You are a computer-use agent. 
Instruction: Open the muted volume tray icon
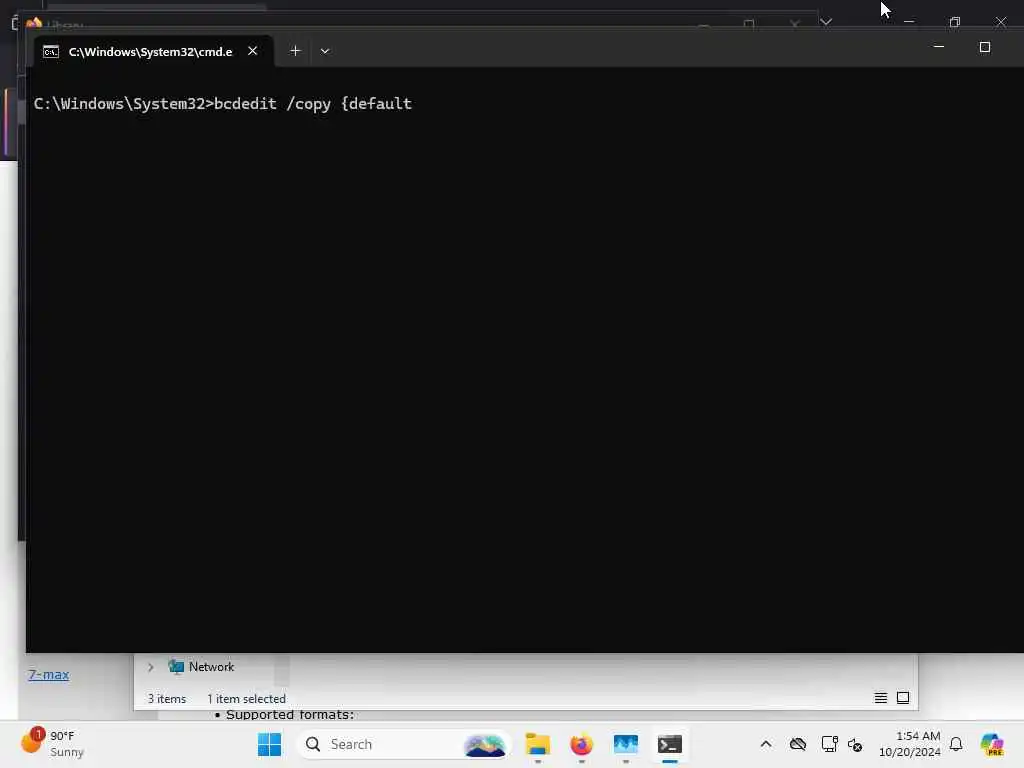tap(855, 744)
